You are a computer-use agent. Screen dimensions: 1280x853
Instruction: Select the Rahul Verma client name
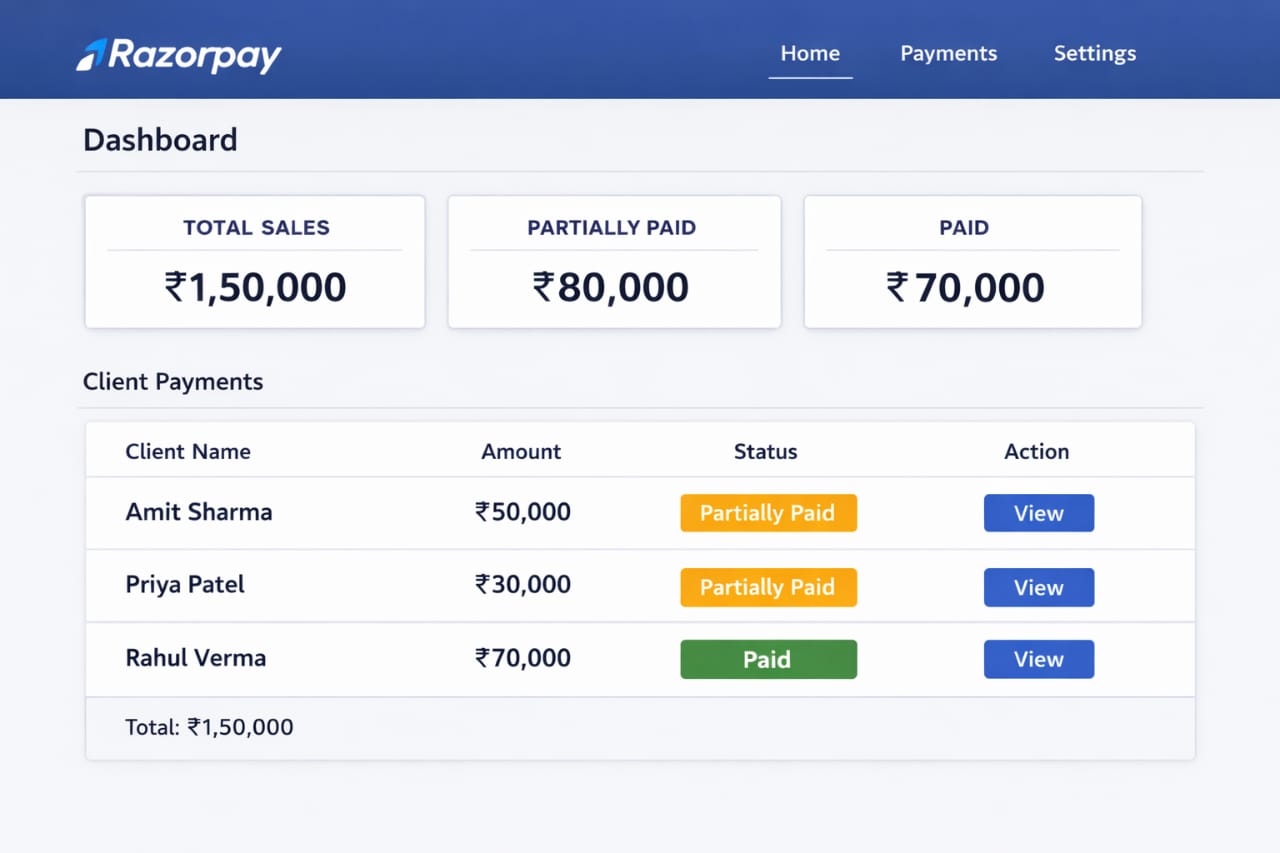point(196,658)
